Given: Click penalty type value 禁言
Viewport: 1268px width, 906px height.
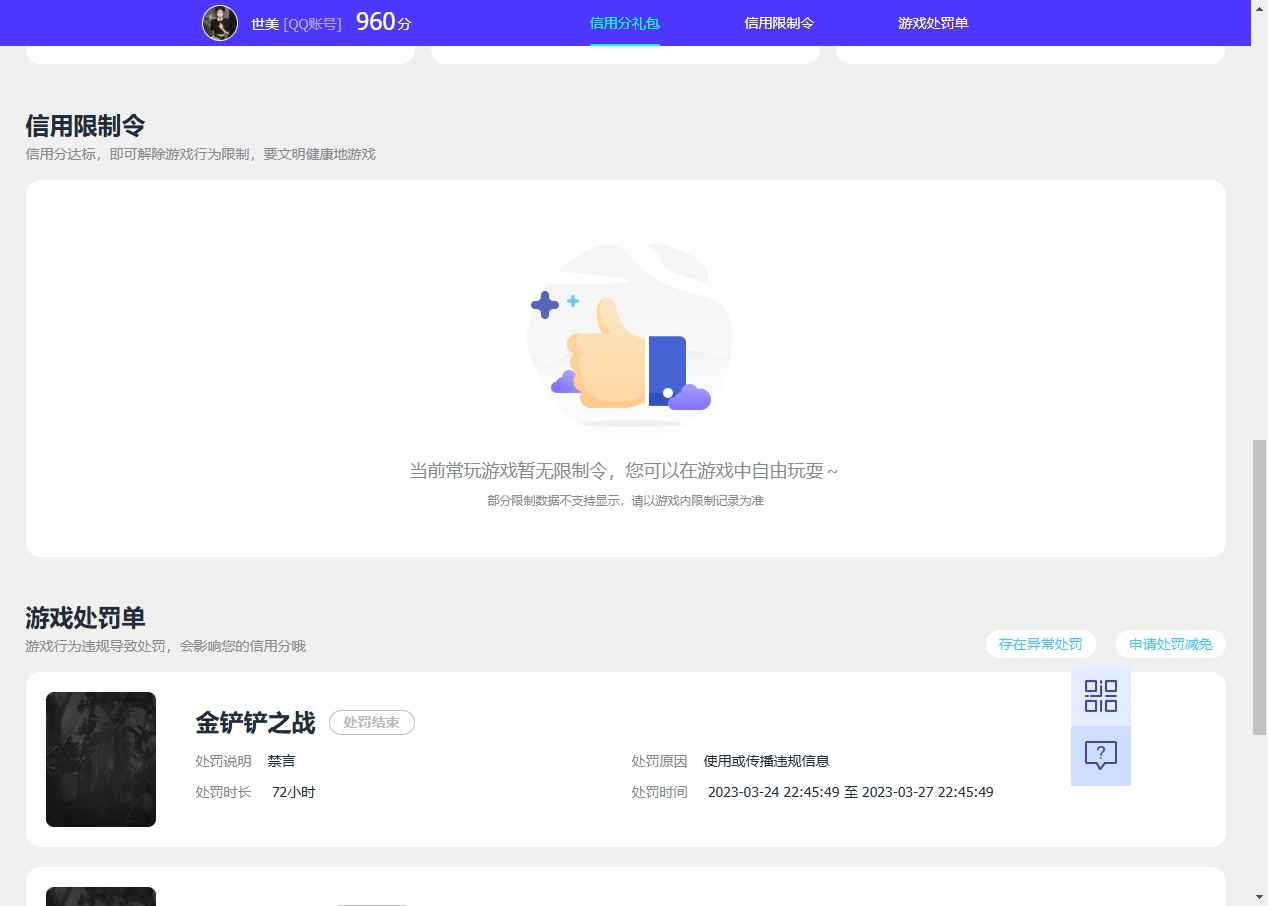Looking at the screenshot, I should click(x=281, y=761).
